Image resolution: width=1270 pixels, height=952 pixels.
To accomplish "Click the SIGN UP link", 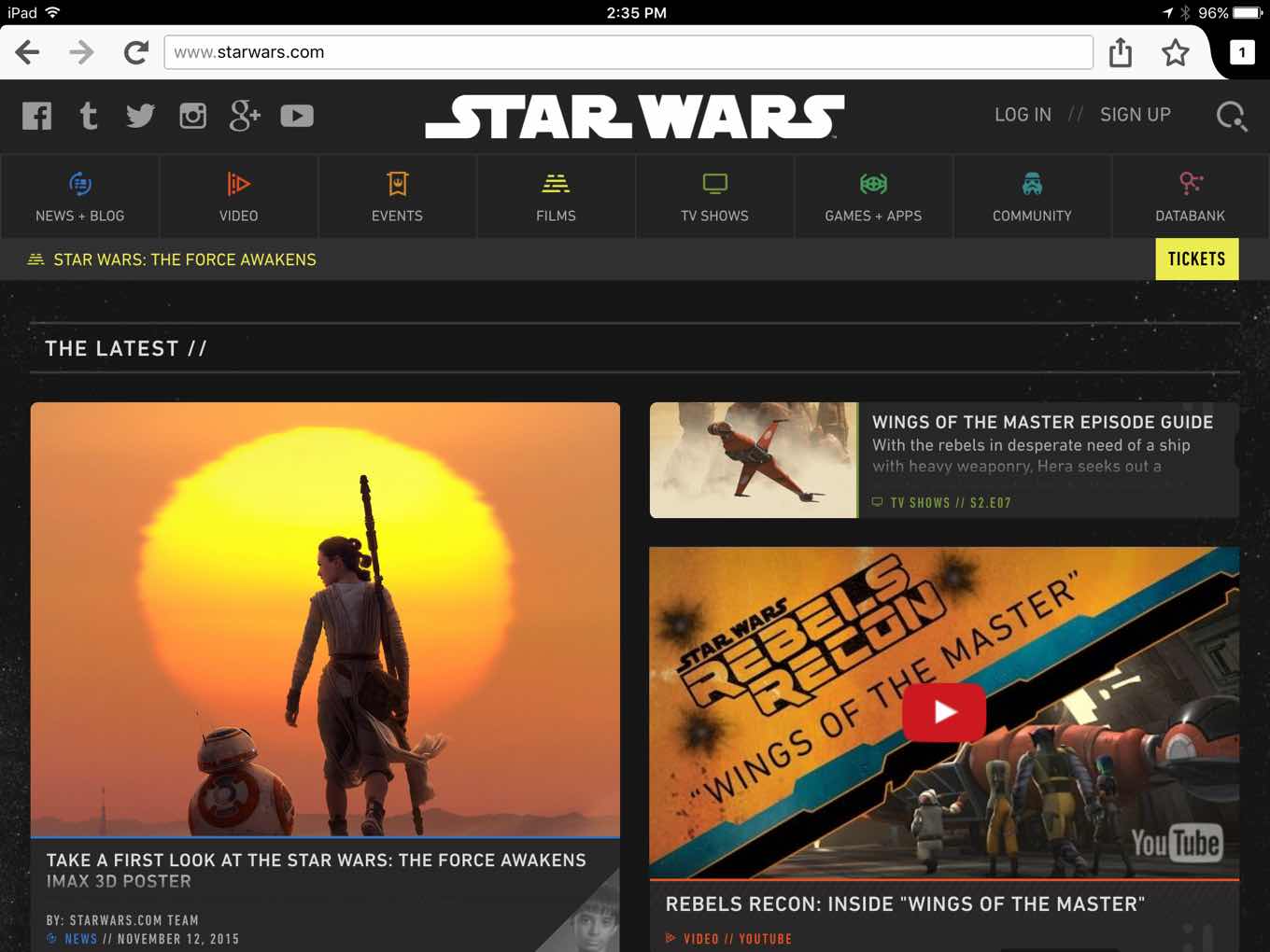I will tap(1135, 115).
